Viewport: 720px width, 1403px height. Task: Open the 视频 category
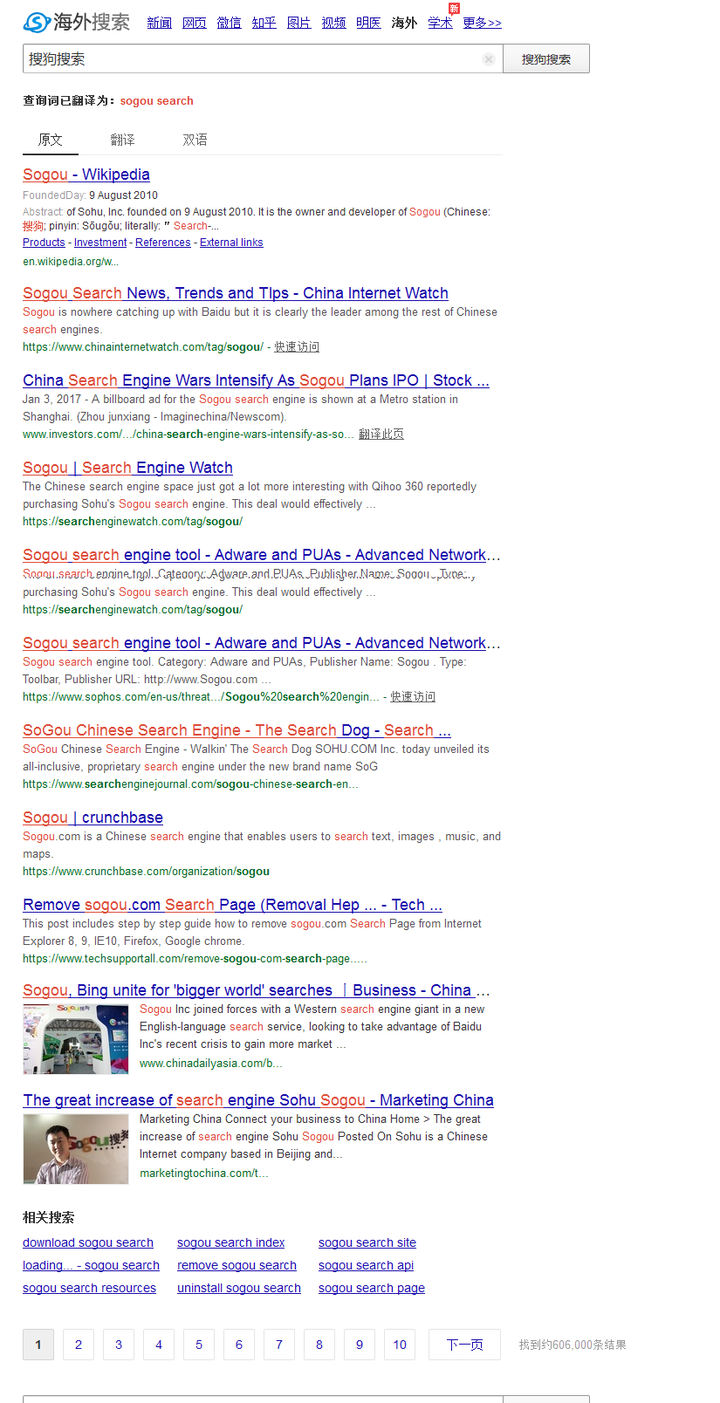334,23
